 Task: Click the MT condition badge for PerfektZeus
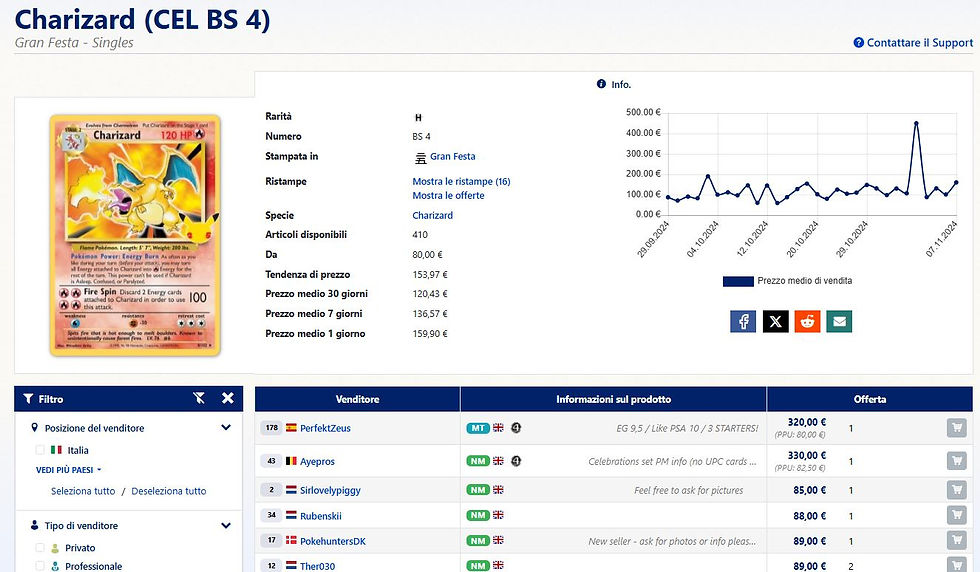point(478,428)
